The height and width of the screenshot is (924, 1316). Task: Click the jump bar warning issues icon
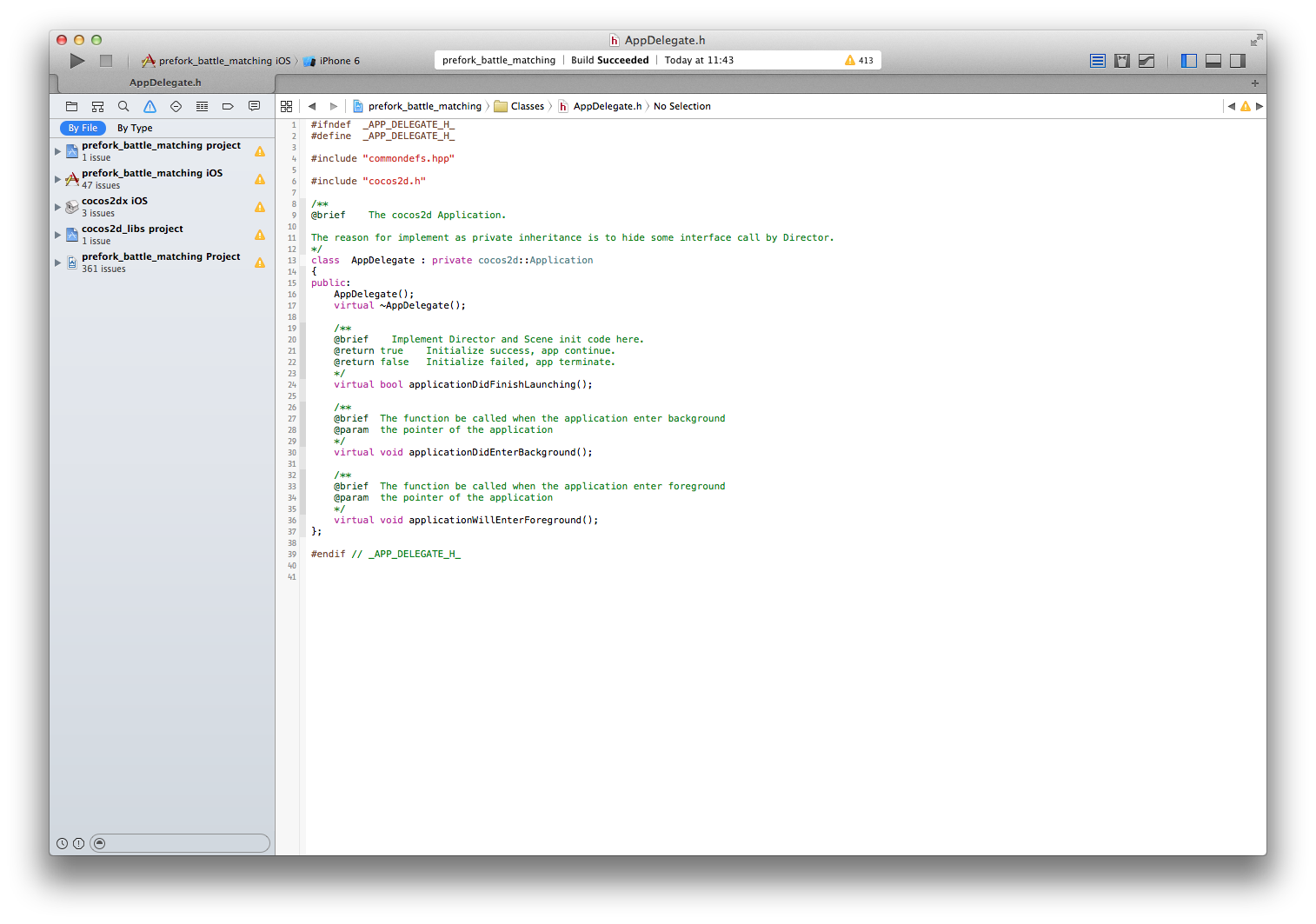point(1246,106)
